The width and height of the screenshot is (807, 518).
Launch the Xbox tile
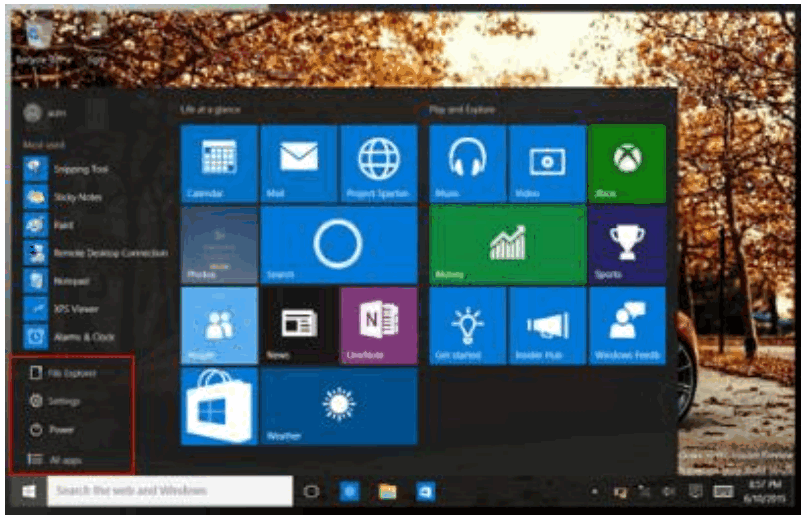[x=627, y=163]
